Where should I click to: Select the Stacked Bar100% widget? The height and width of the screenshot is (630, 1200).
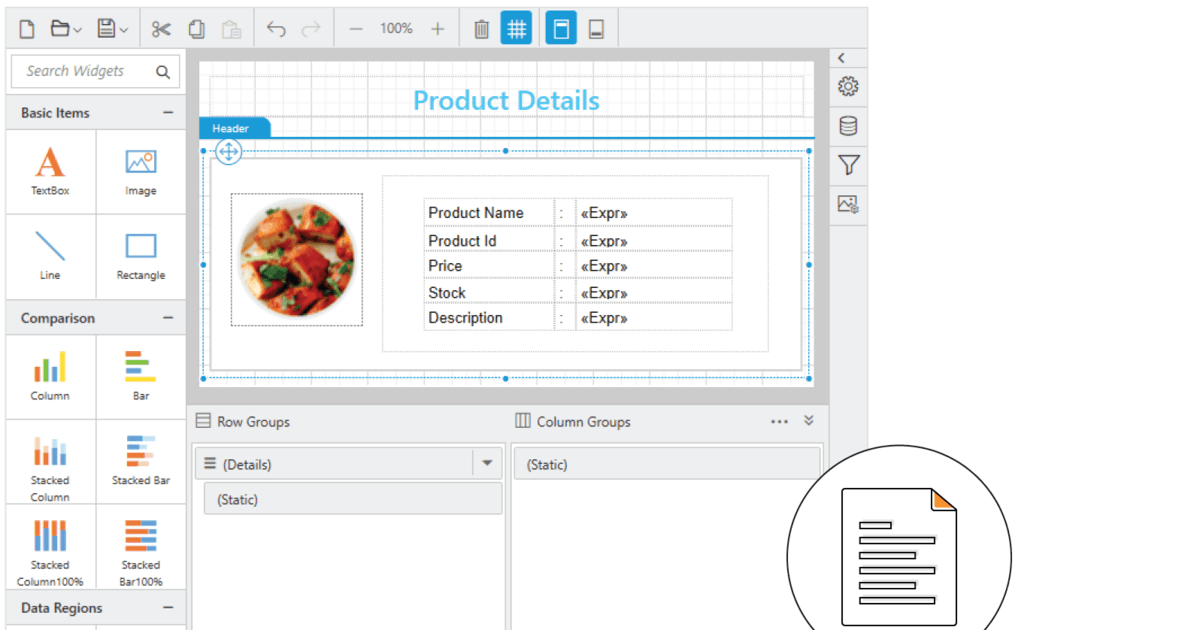point(141,546)
